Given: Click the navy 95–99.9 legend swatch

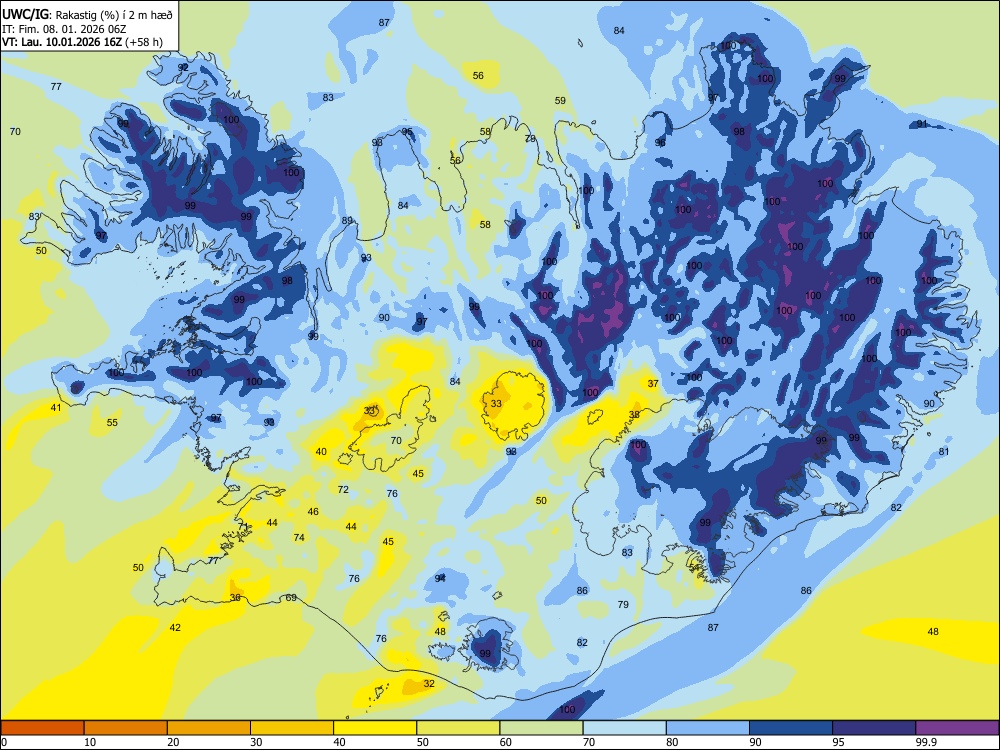Looking at the screenshot, I should tap(874, 728).
